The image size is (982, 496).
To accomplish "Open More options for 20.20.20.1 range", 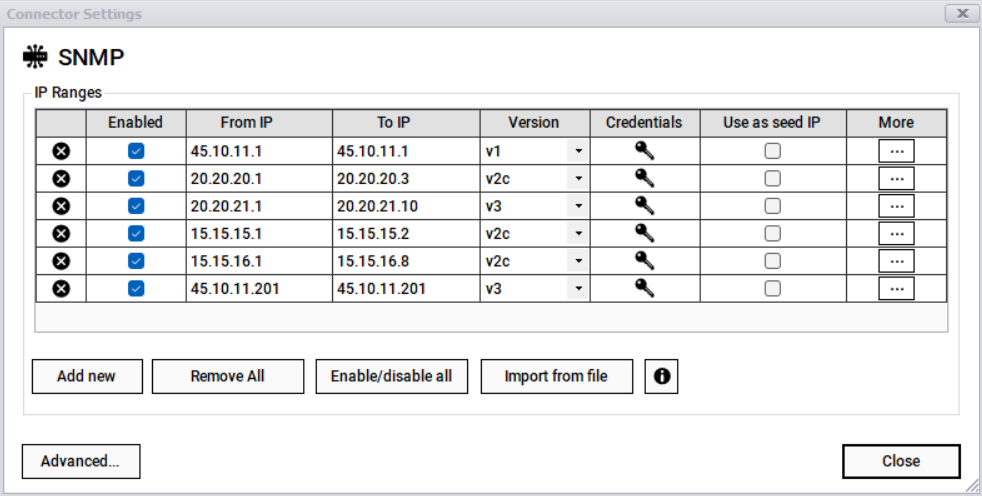I will (x=896, y=179).
